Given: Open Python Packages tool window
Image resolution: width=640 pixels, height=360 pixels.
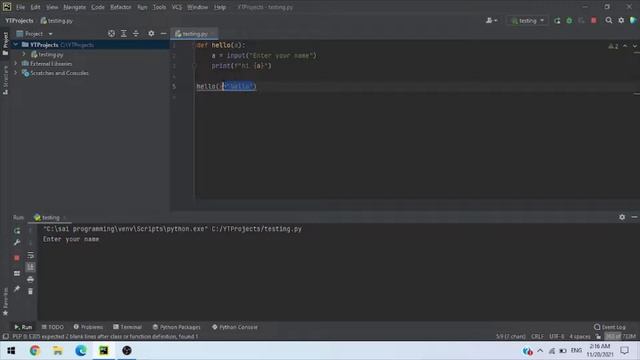Looking at the screenshot, I should pos(176,327).
